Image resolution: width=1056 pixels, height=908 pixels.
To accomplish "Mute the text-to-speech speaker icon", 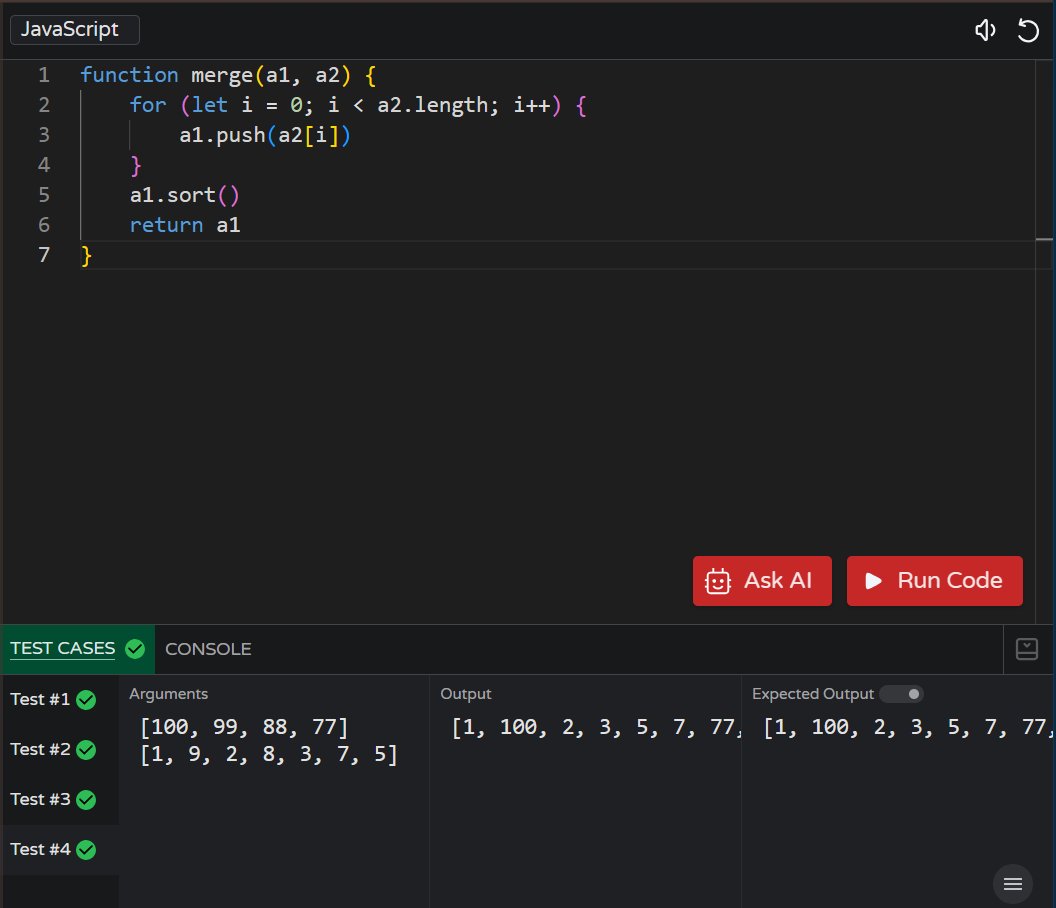I will click(985, 31).
